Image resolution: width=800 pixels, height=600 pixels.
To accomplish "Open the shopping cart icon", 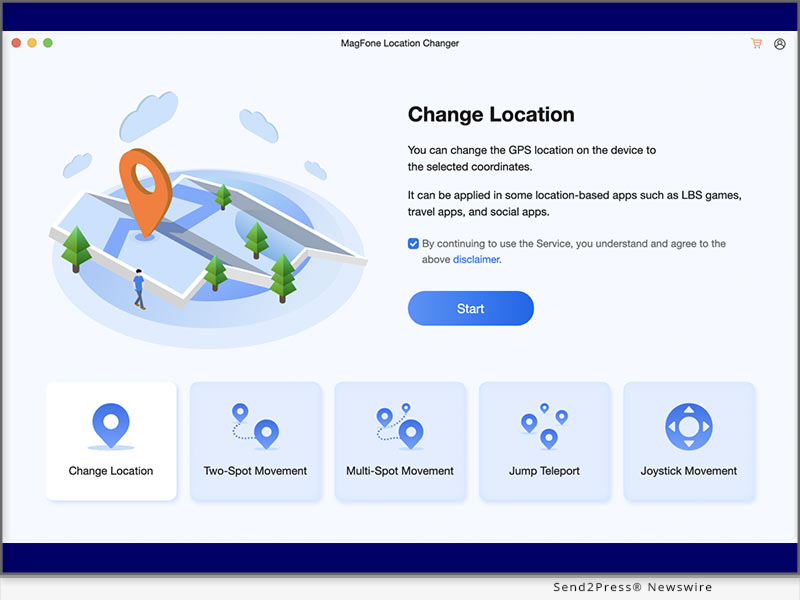I will point(757,44).
